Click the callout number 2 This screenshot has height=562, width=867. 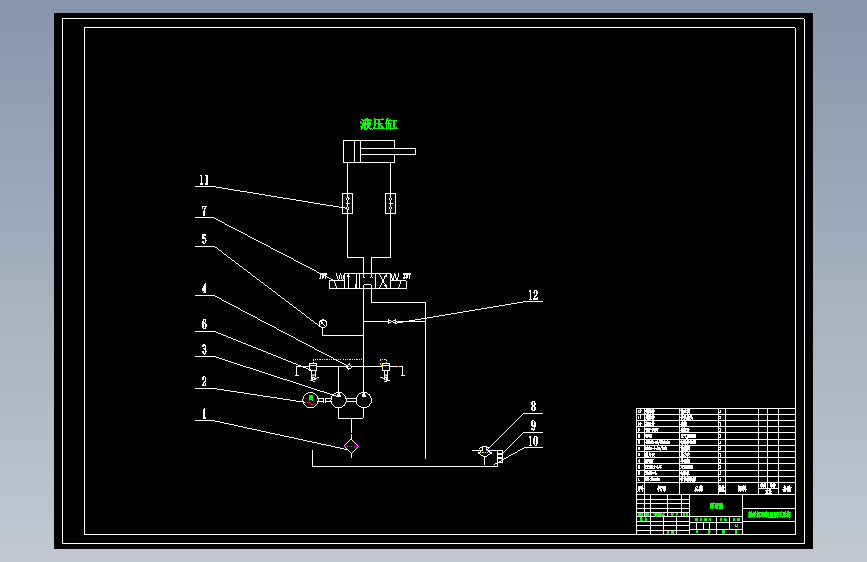pyautogui.click(x=204, y=381)
